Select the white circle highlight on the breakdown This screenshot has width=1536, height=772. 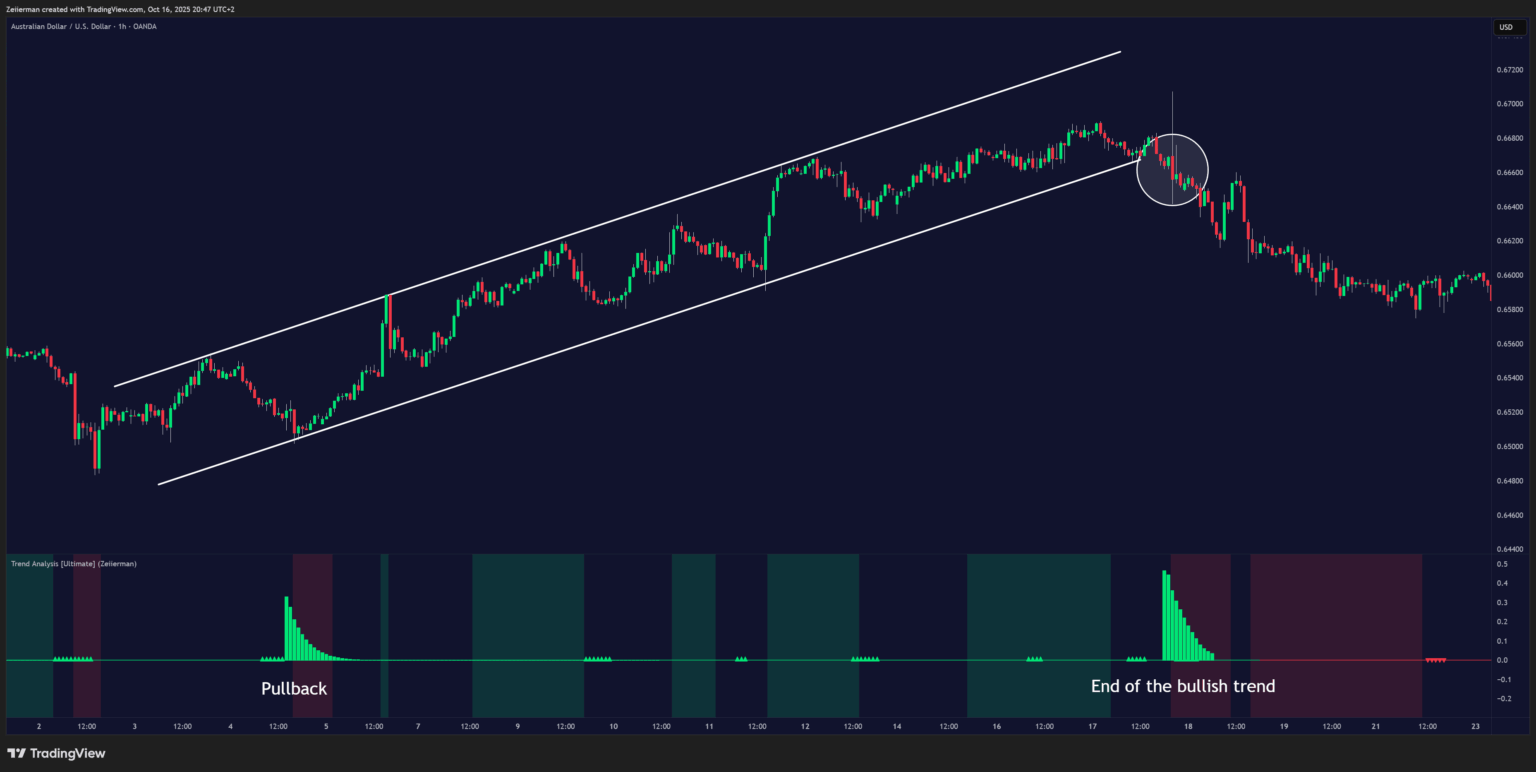coord(1172,170)
